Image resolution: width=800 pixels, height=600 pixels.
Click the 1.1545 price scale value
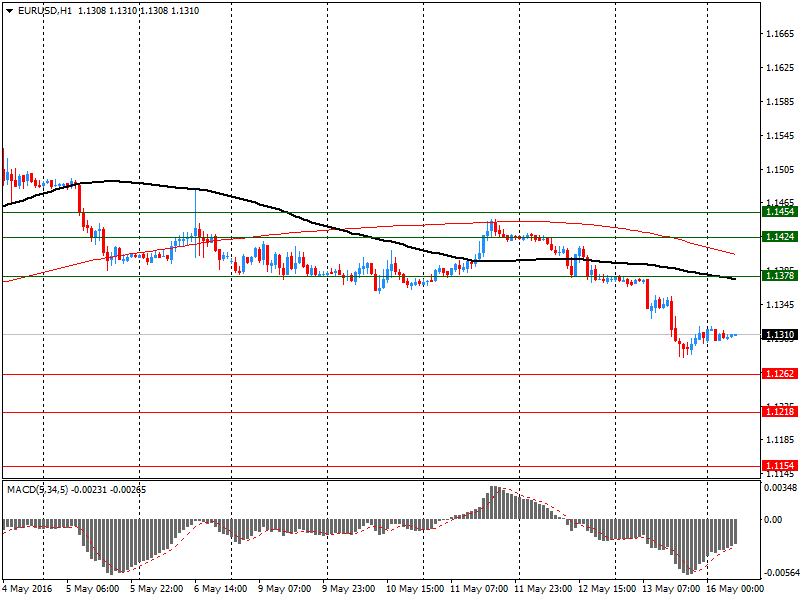780,136
